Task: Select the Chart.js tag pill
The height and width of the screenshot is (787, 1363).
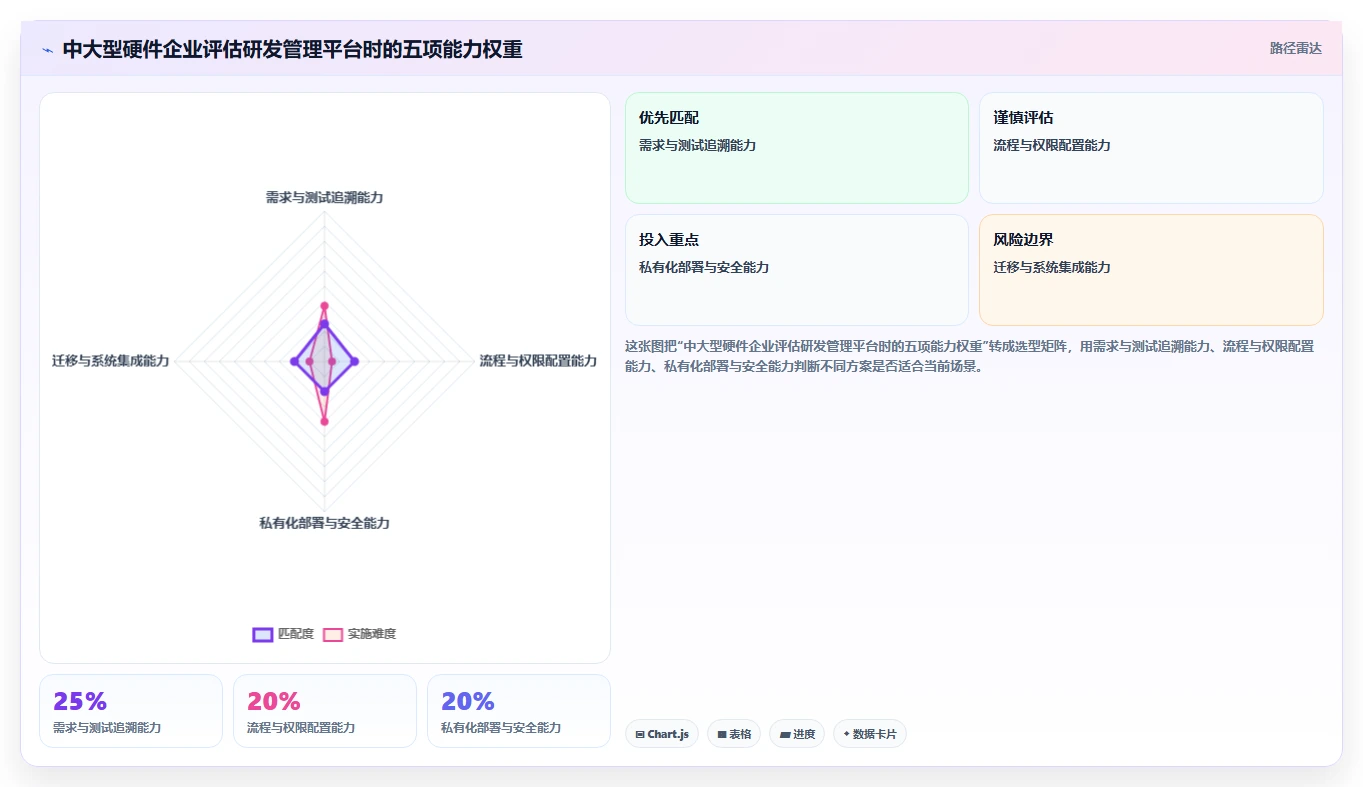Action: [x=662, y=734]
